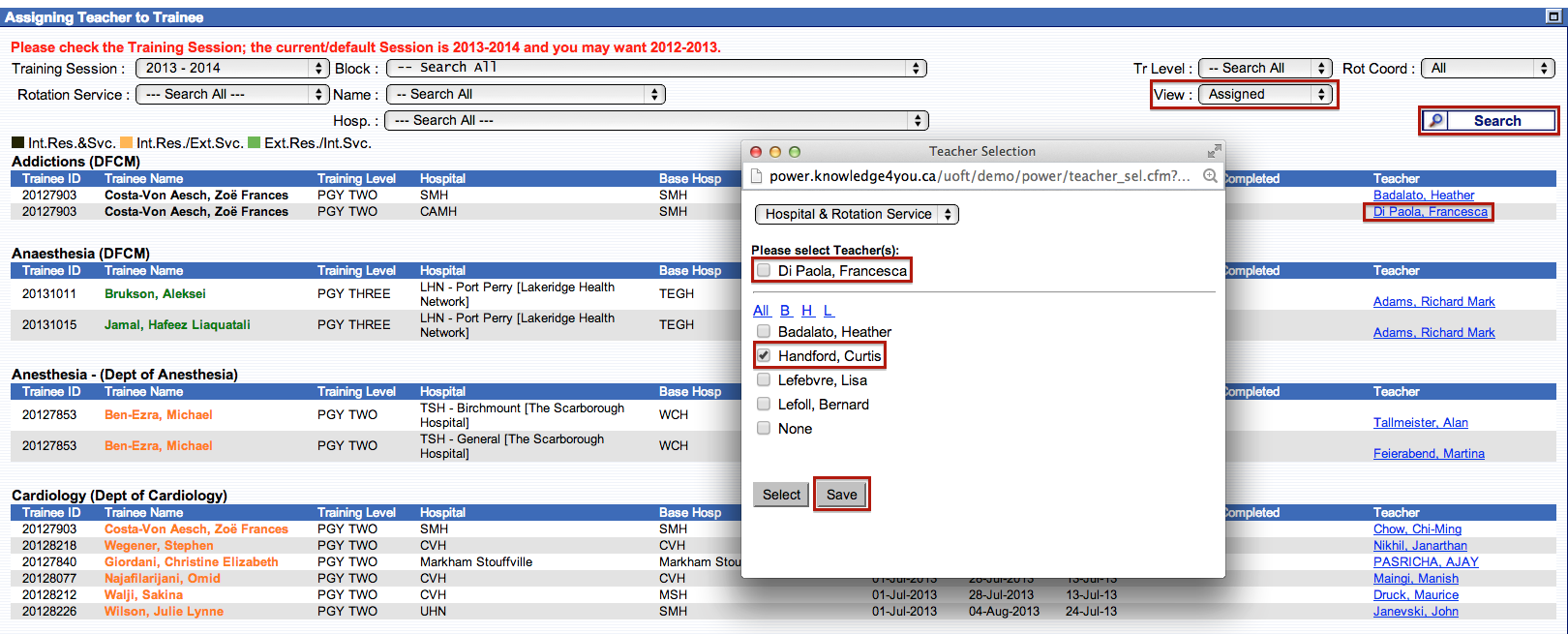Click the popup URL address field
The width and height of the screenshot is (1568, 634).
tap(980, 176)
